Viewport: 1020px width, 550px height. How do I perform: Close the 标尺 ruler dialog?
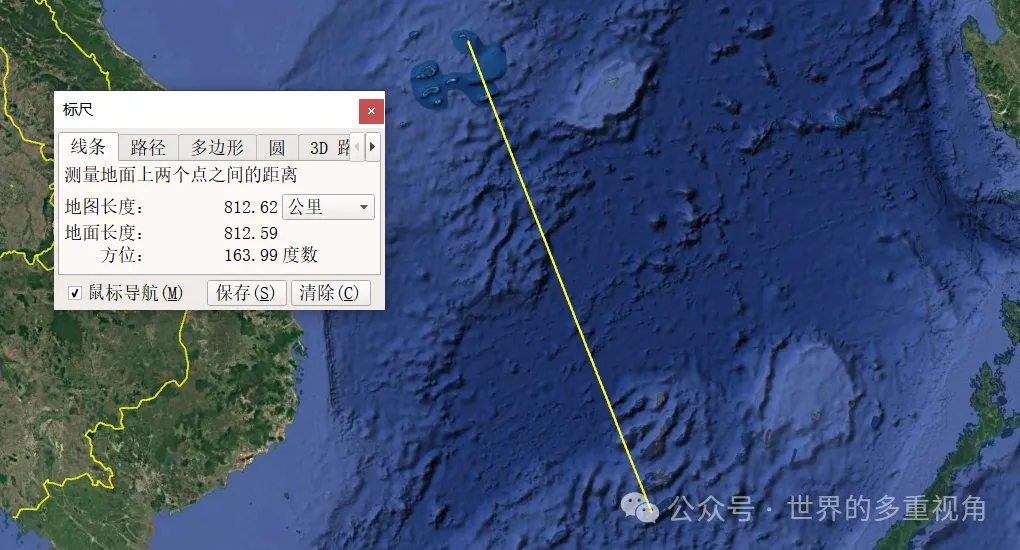371,111
